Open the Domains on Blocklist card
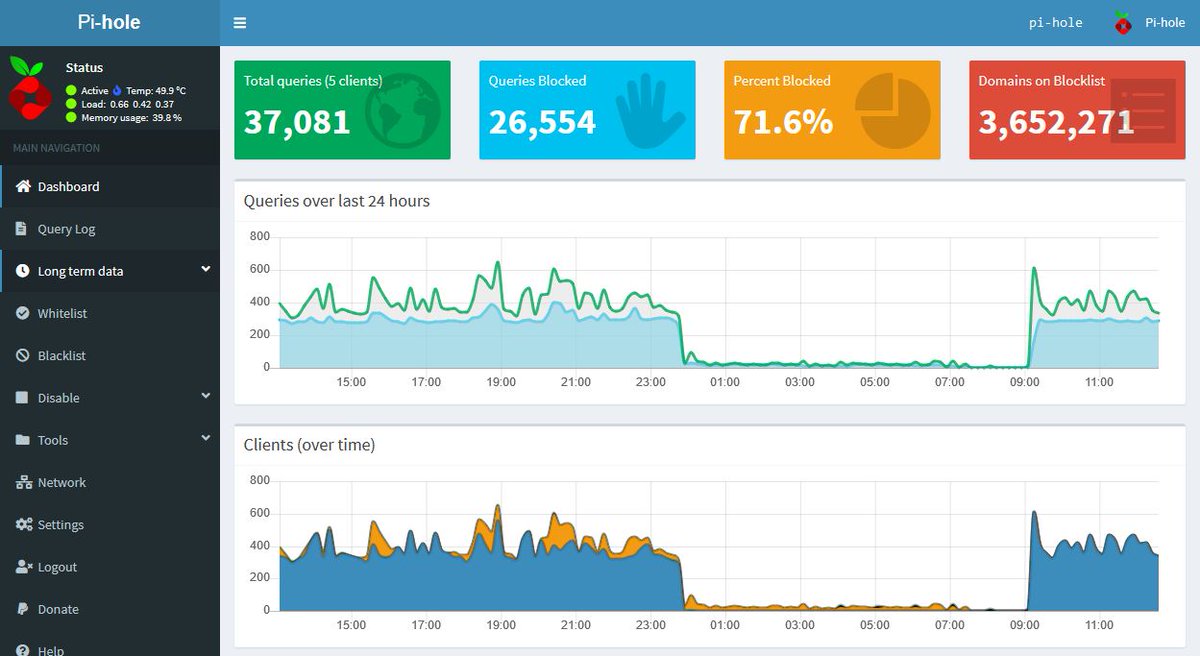 1077,110
